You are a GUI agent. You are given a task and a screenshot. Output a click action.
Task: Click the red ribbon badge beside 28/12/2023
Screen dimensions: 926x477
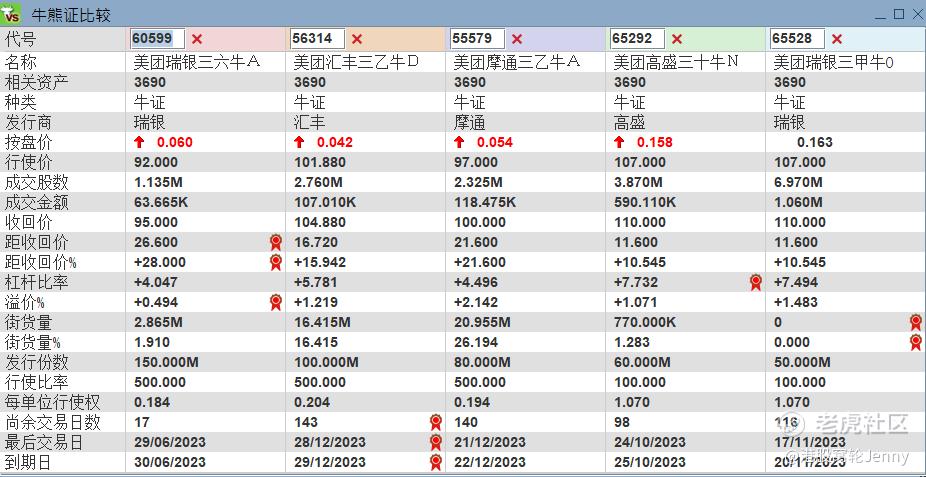coord(436,442)
